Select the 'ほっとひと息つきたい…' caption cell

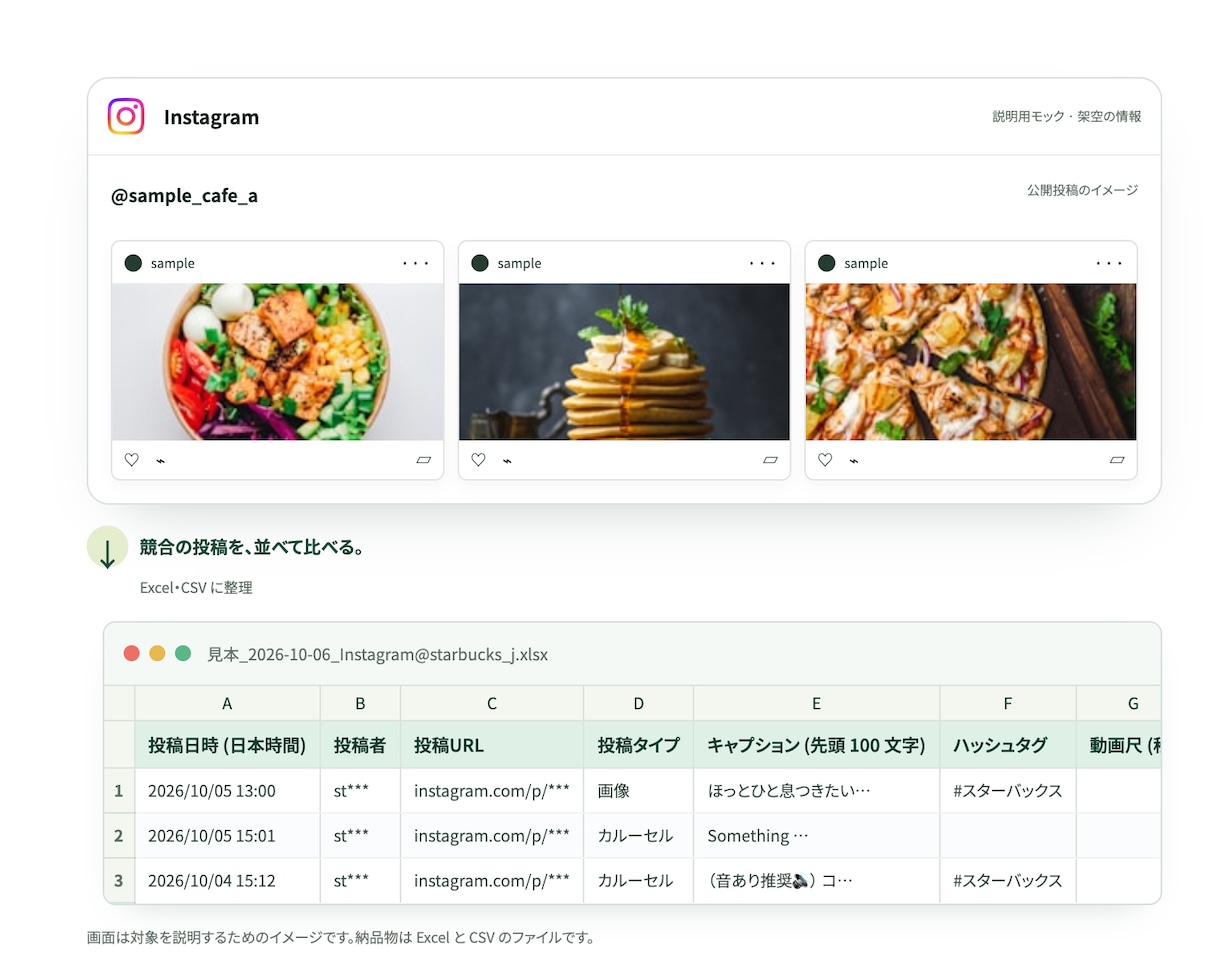tap(816, 790)
